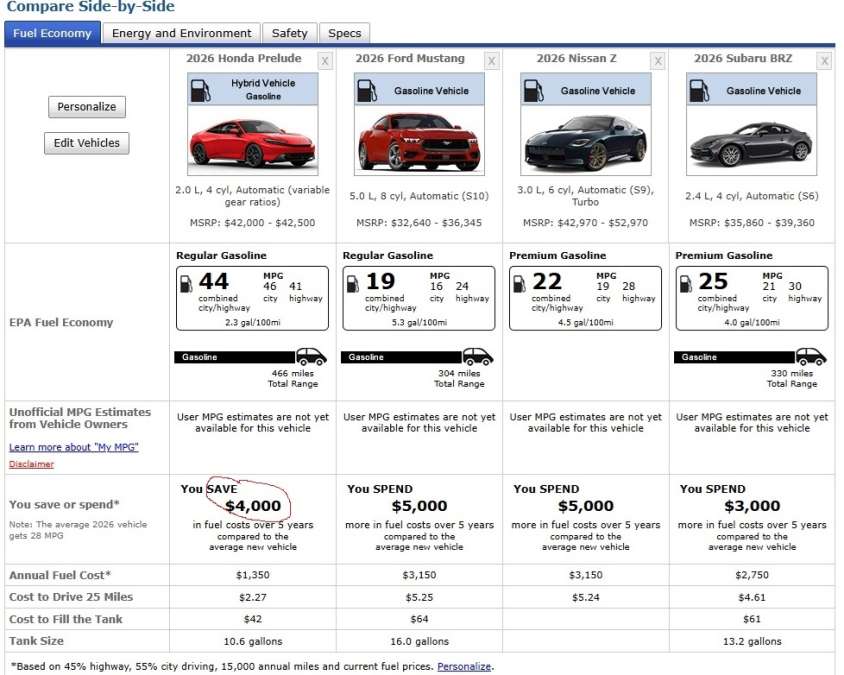Click pump icon beside 22 combined MPG
844x675 pixels.
coord(519,284)
